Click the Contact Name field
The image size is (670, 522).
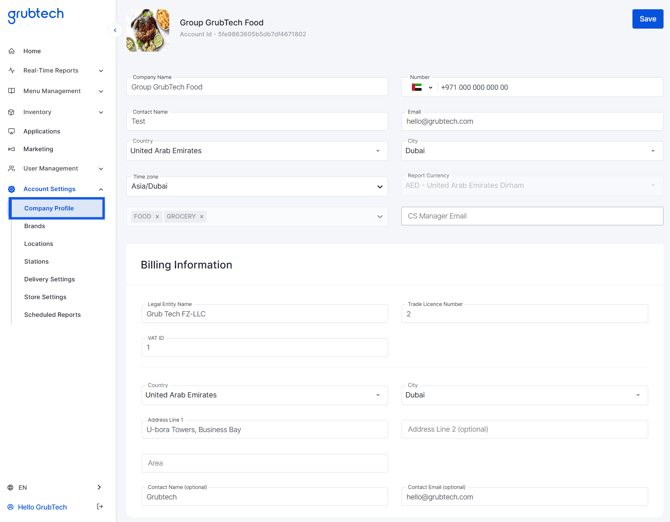[257, 121]
